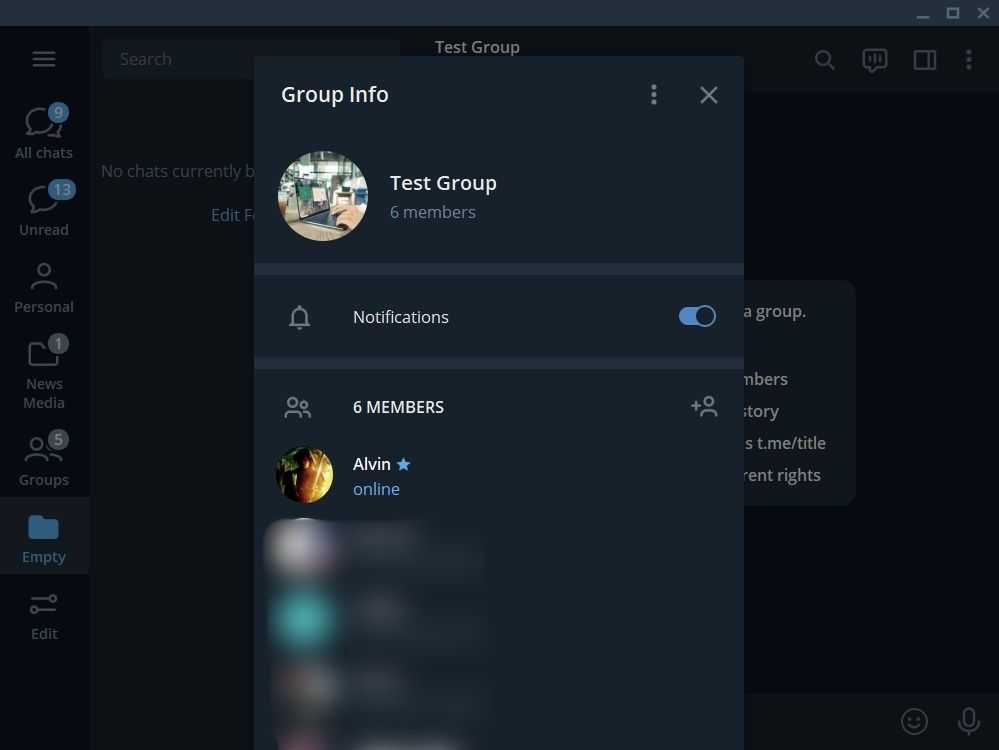This screenshot has width=999, height=750.
Task: Click Edit folders icon in sidebar
Action: click(44, 614)
